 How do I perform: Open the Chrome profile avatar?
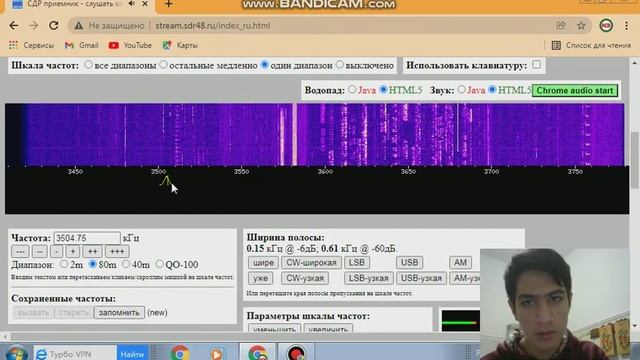click(x=606, y=26)
